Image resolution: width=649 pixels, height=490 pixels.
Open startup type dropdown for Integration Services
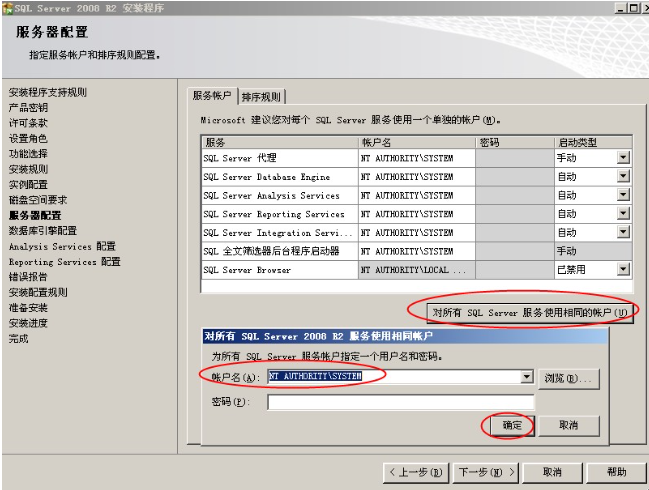pyautogui.click(x=623, y=232)
